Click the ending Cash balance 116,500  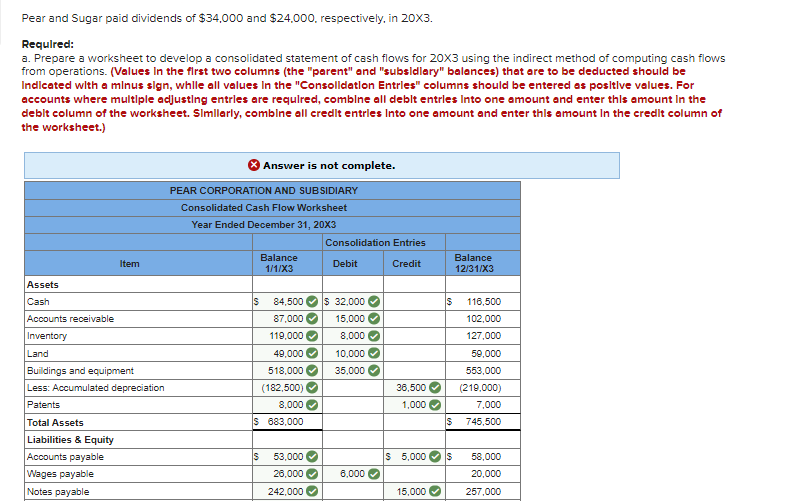click(x=484, y=302)
